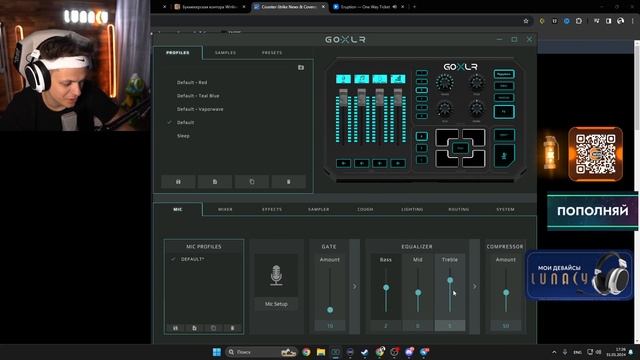Click the Gate Amount value field
This screenshot has height=360, width=640.
pyautogui.click(x=330, y=326)
